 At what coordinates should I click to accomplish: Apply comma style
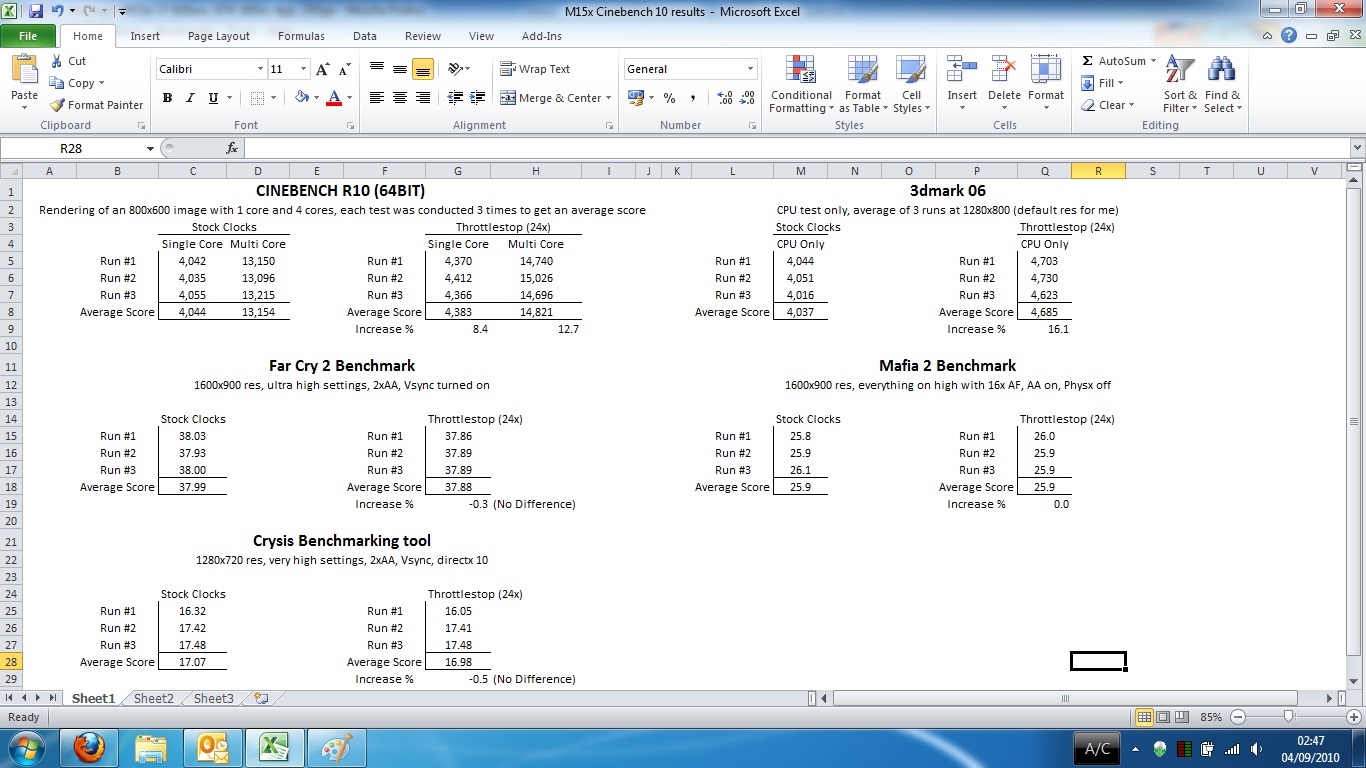[x=693, y=98]
